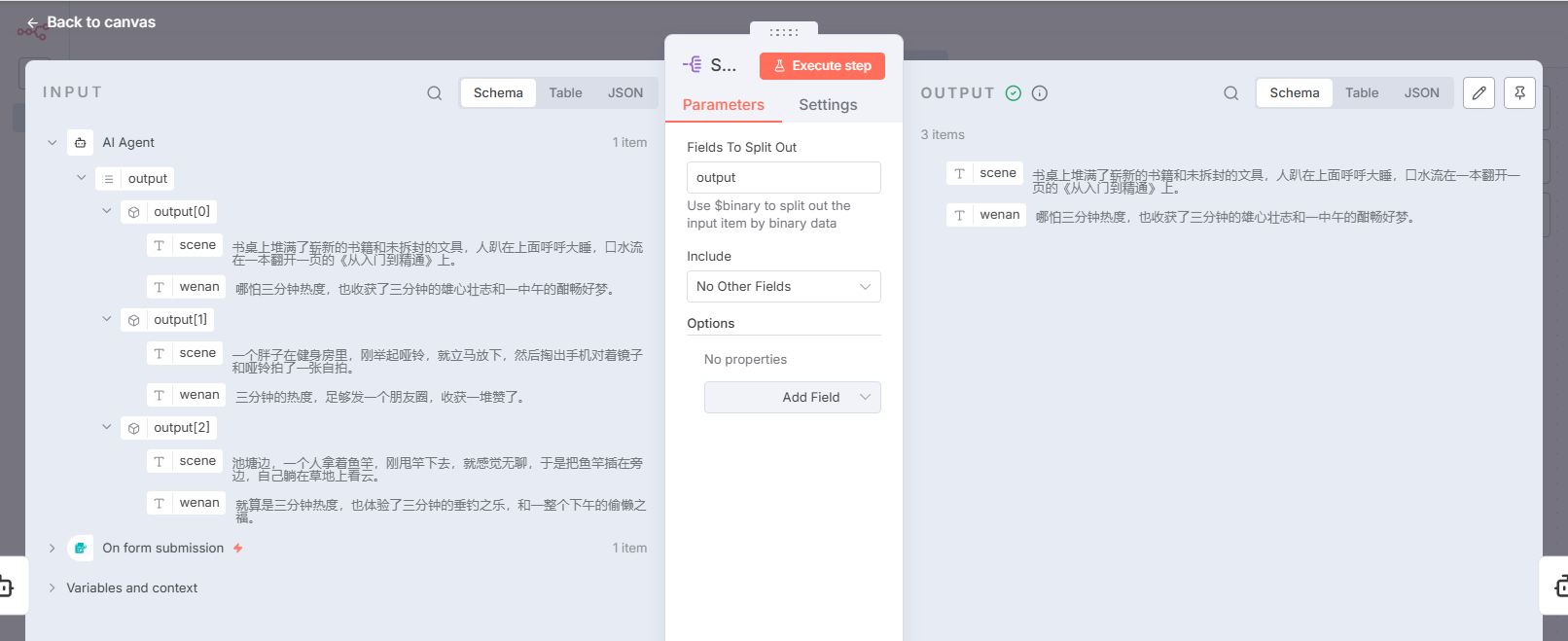Screen dimensions: 1568x641
Task: Switch the INPUT panel to JSON view
Action: tap(625, 93)
